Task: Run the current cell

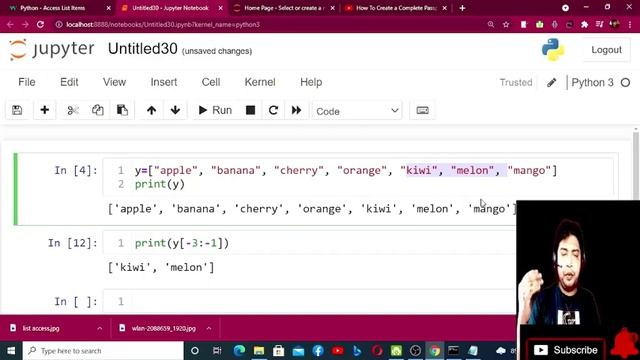Action: pyautogui.click(x=215, y=110)
